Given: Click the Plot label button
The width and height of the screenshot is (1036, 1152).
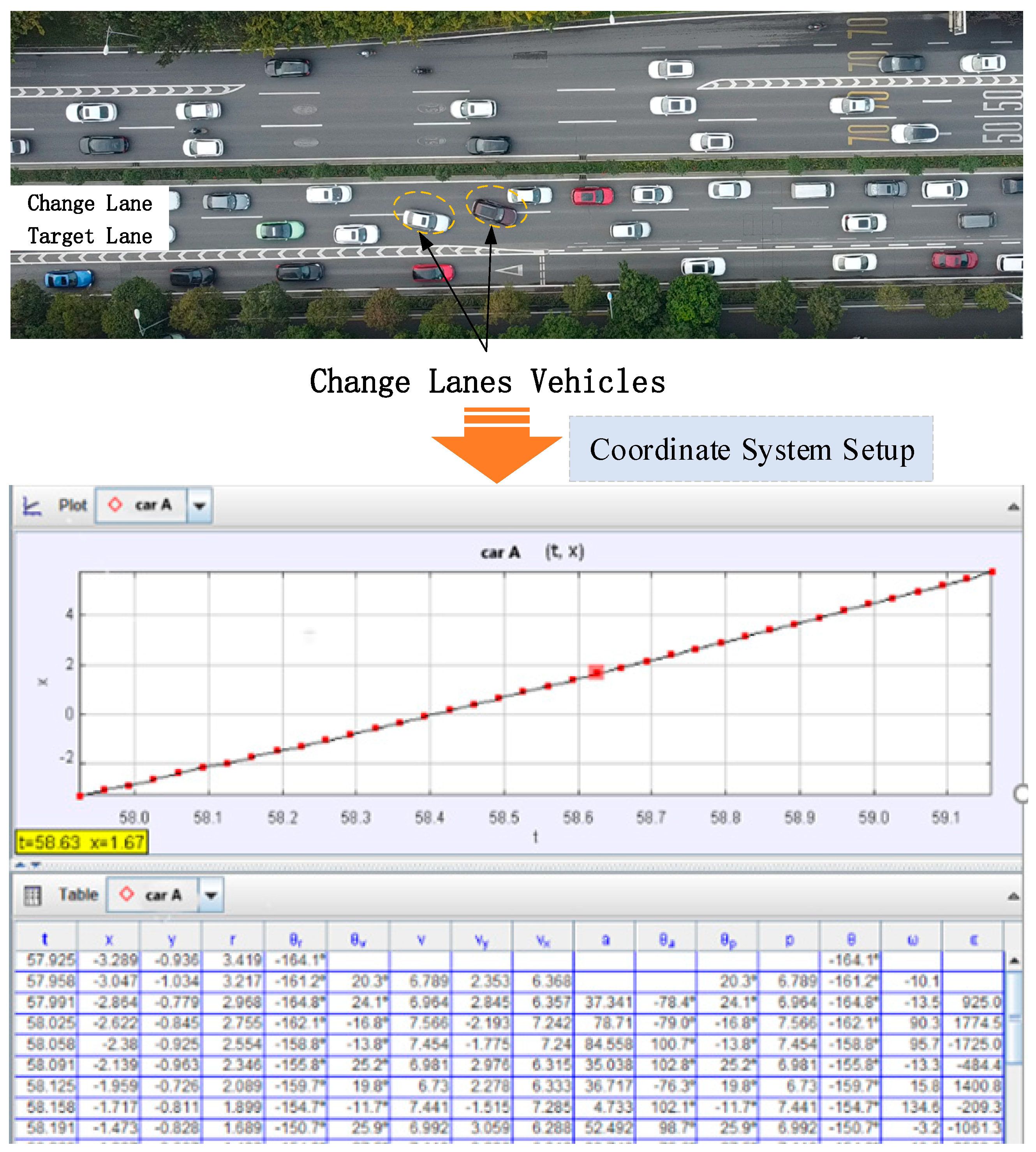Looking at the screenshot, I should 73,505.
